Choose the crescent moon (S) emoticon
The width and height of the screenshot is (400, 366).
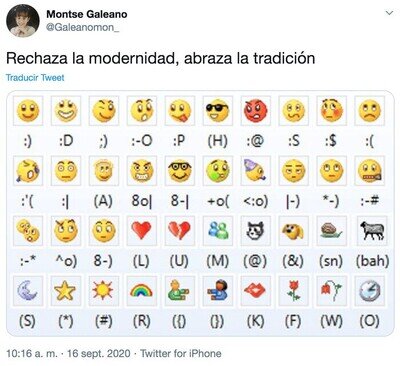[28, 291]
